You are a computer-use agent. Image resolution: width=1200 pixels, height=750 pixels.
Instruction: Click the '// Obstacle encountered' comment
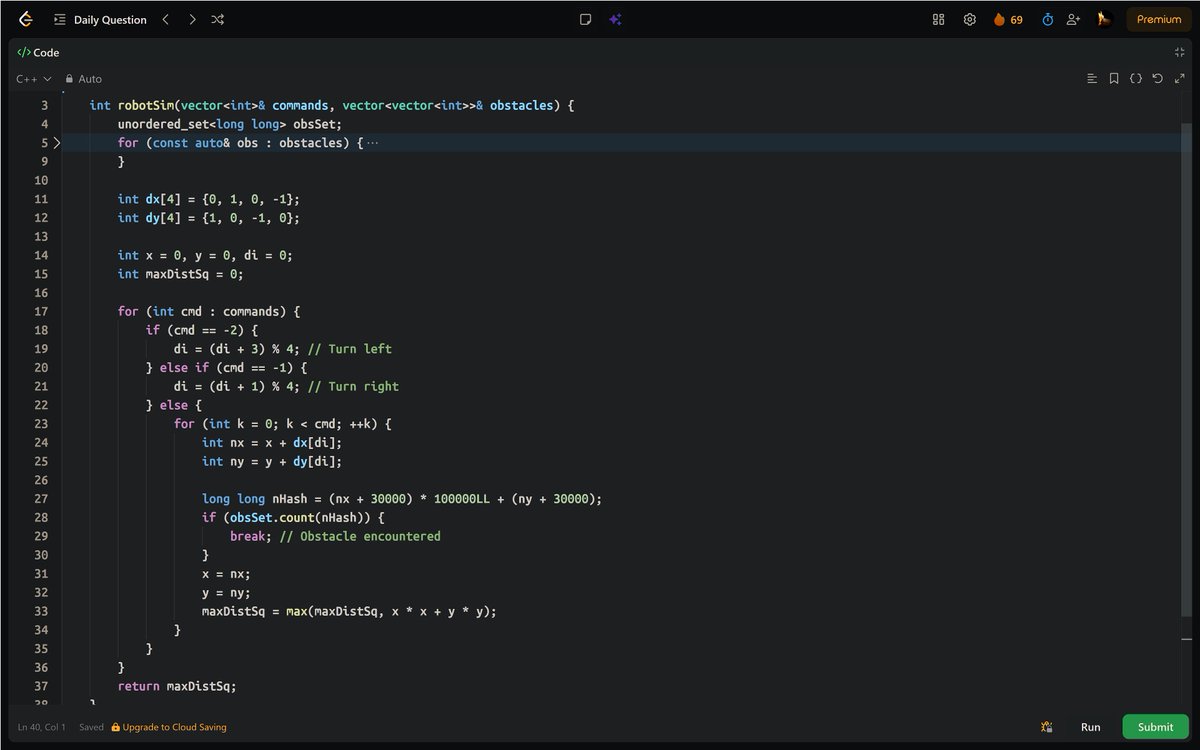[360, 536]
